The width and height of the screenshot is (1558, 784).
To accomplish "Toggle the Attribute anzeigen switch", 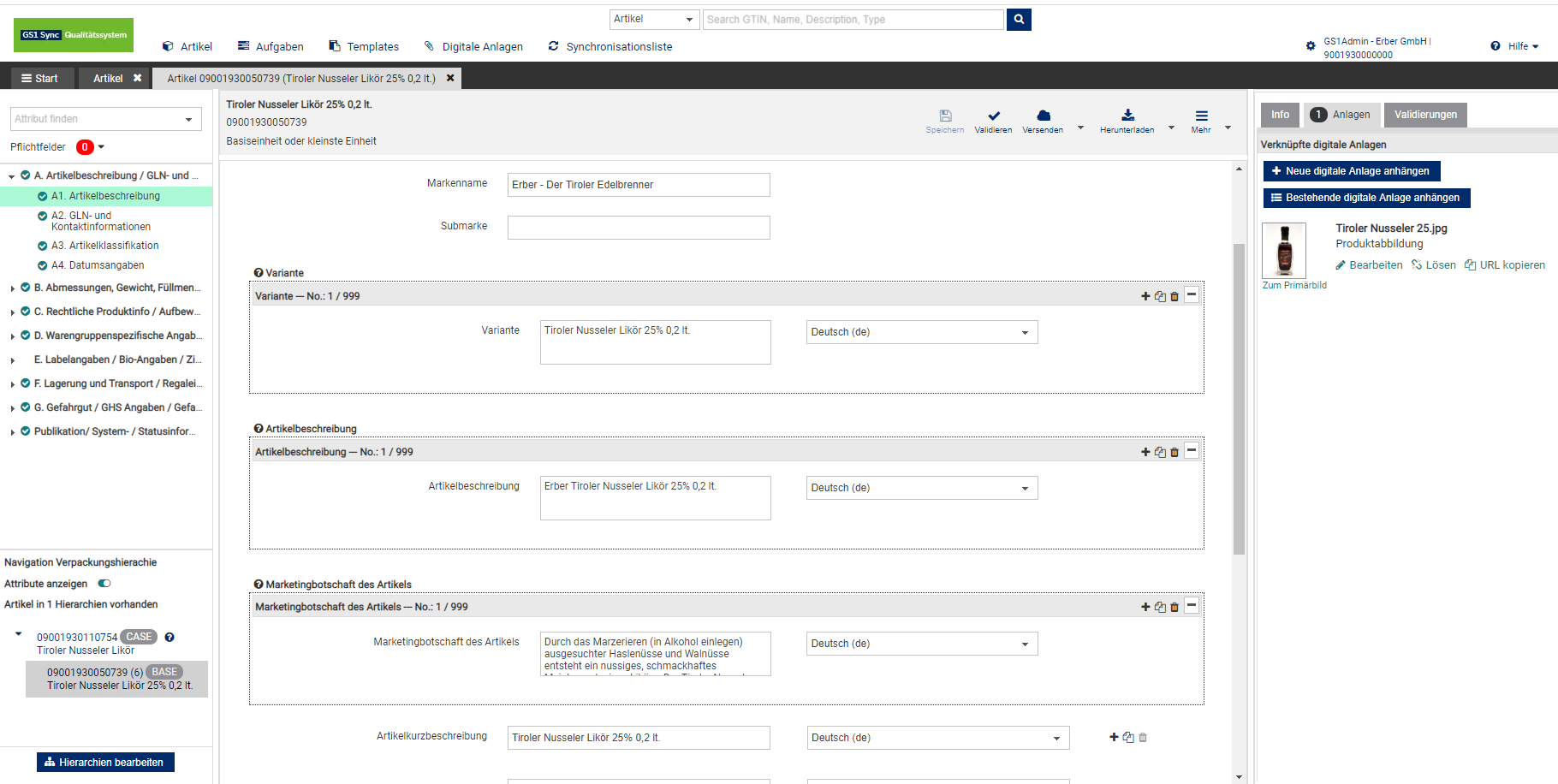I will [104, 584].
